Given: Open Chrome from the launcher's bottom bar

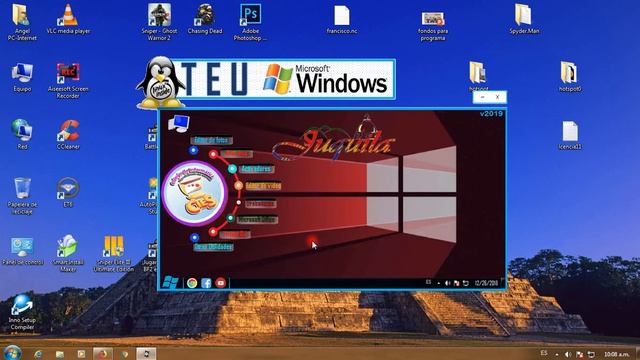Looking at the screenshot, I should tap(192, 283).
